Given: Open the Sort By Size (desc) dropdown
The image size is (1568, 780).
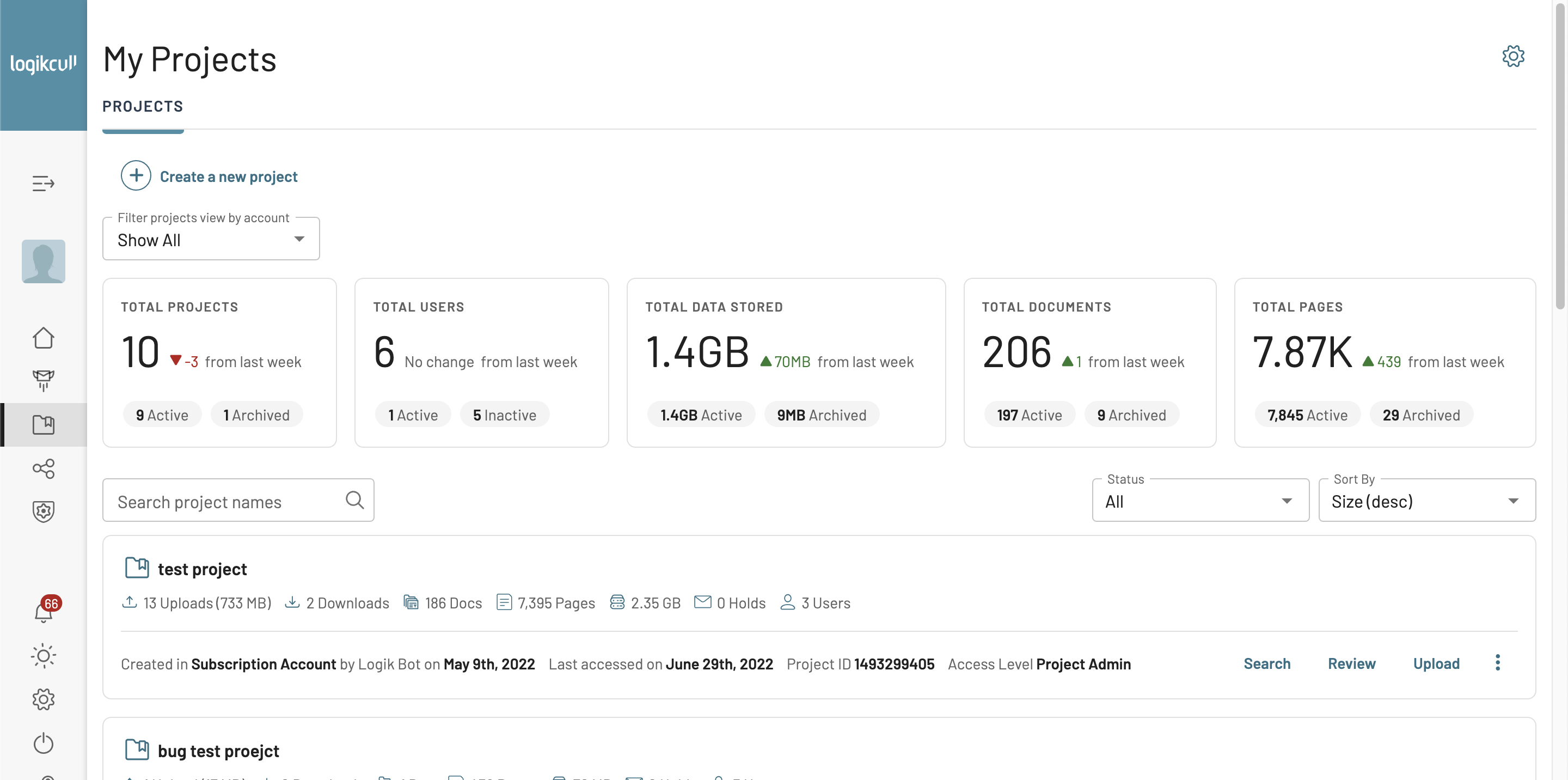Looking at the screenshot, I should [x=1427, y=501].
